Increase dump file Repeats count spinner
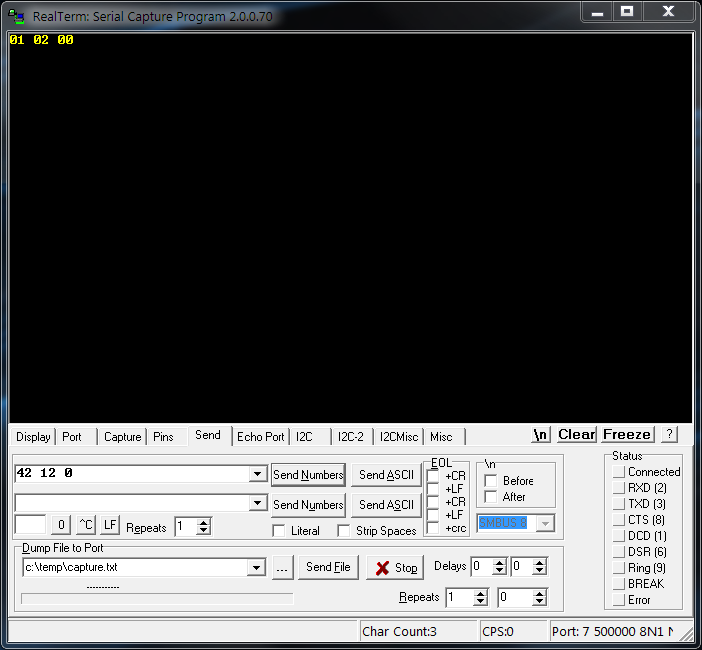 point(480,594)
